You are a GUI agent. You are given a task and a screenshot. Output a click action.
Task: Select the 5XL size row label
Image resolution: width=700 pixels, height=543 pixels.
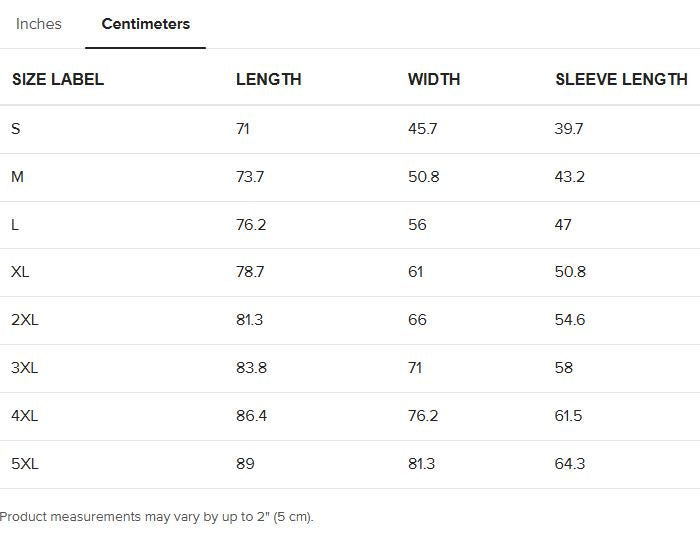click(x=25, y=464)
